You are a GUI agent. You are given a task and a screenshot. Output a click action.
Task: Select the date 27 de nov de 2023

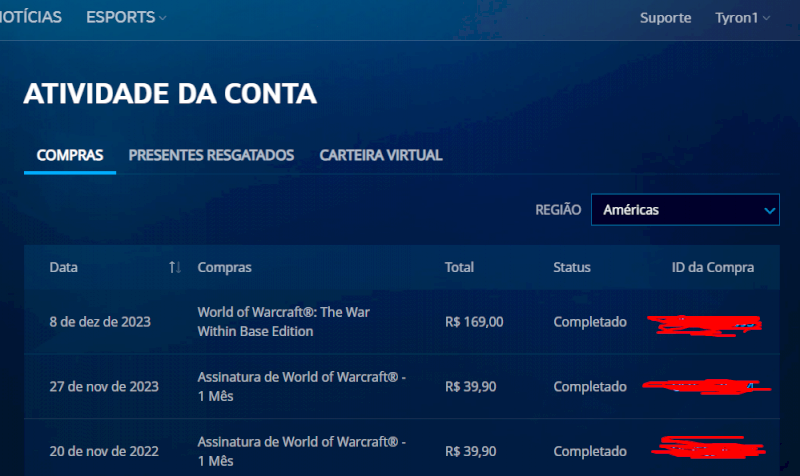point(104,387)
